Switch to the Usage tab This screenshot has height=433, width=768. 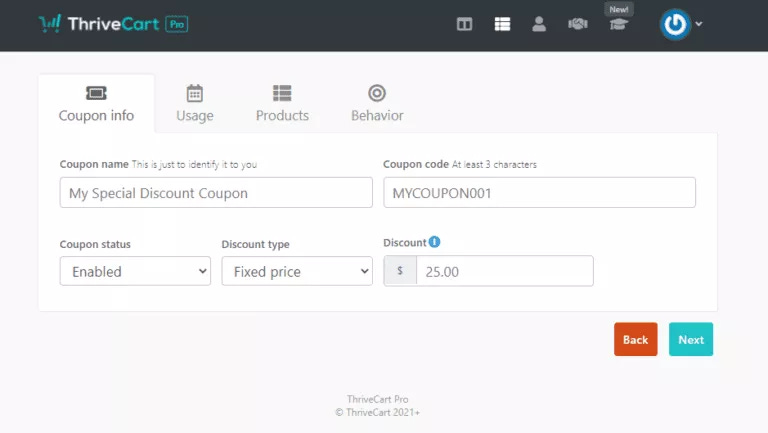tap(194, 103)
